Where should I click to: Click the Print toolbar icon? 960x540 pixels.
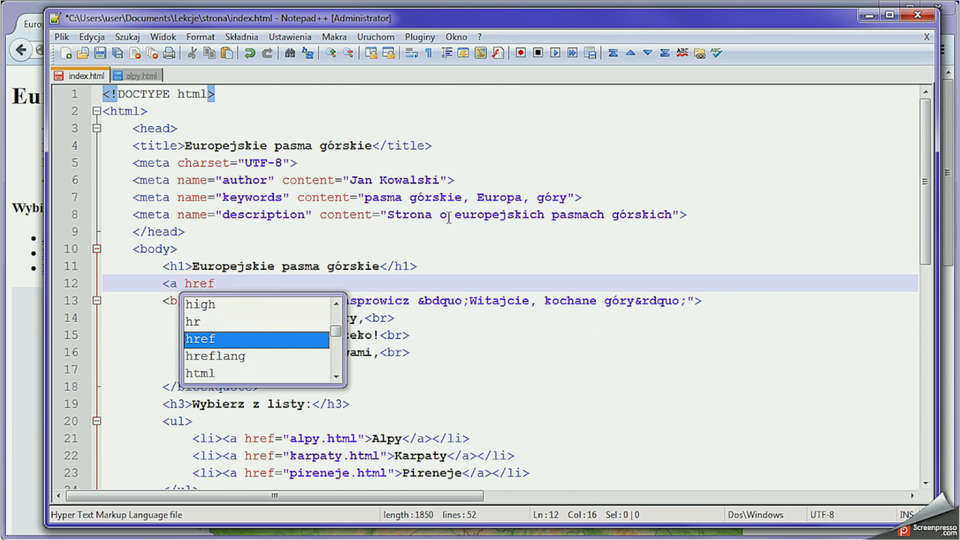click(169, 53)
